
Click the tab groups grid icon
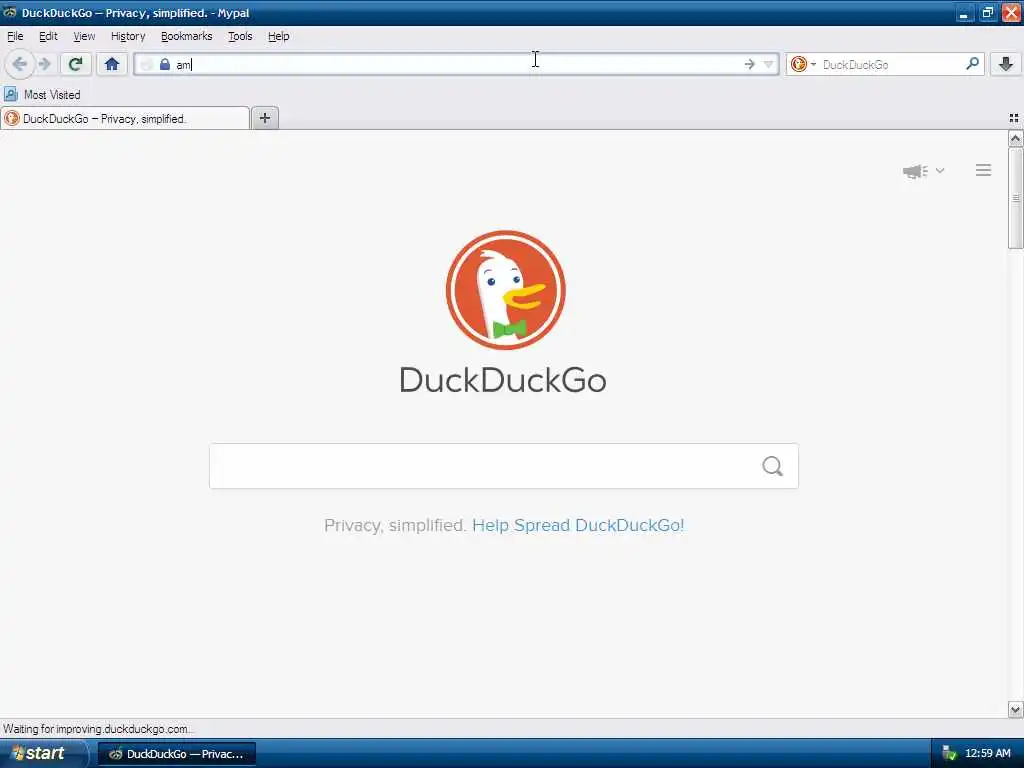pos(1014,118)
